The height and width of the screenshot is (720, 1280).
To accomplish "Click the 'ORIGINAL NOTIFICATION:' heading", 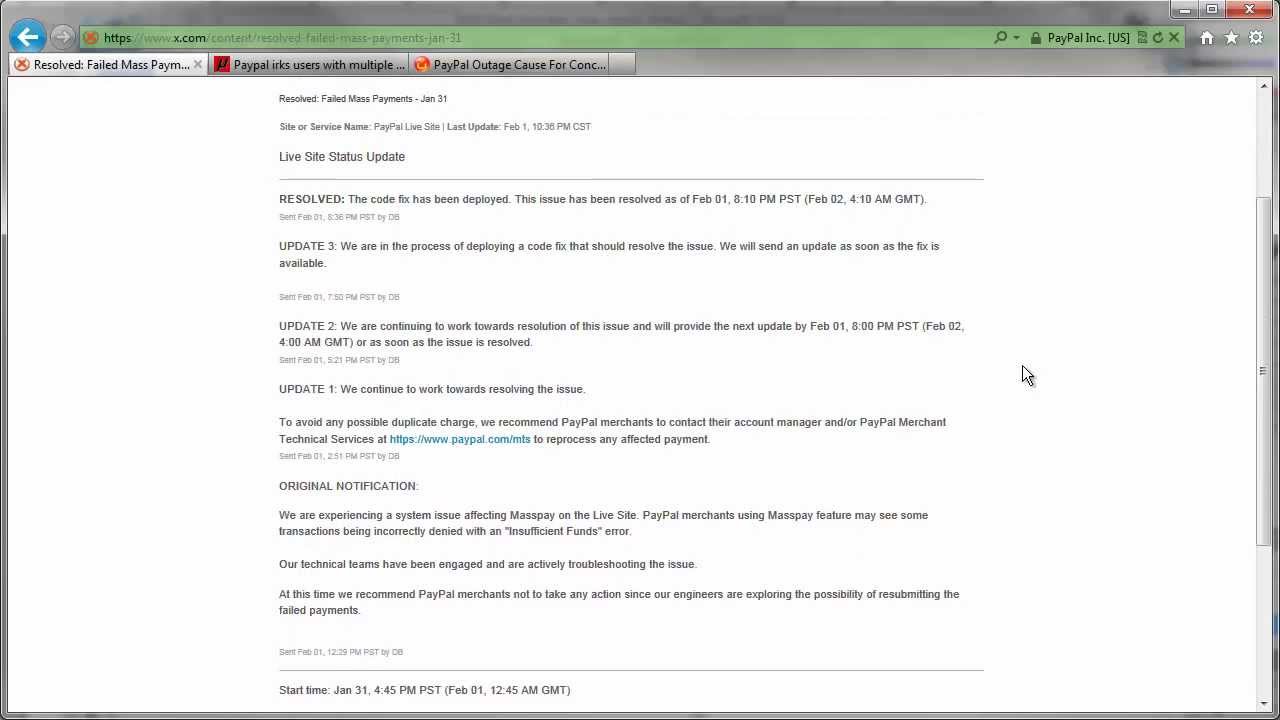I will tap(349, 486).
